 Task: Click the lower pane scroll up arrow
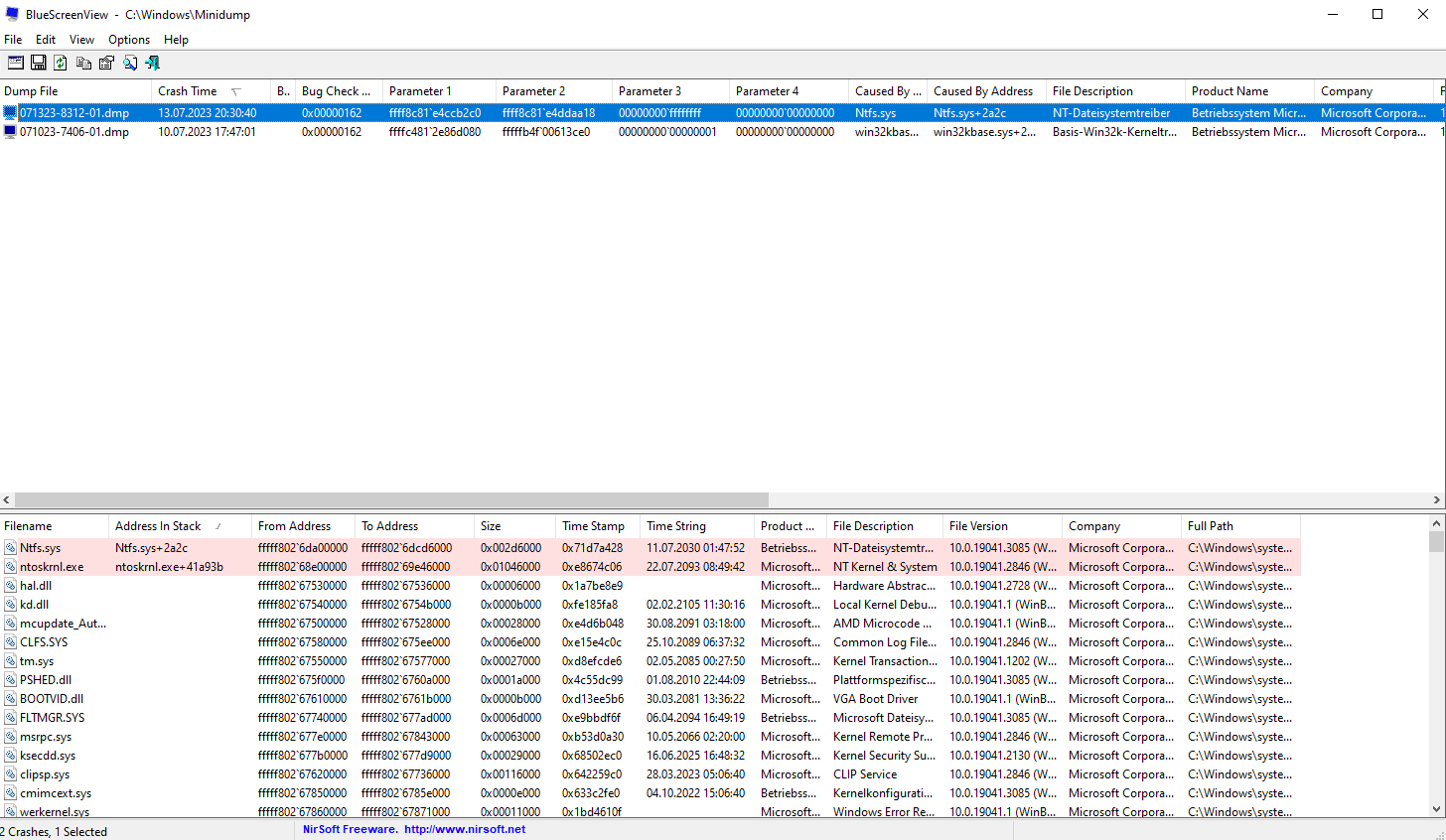coord(1437,523)
